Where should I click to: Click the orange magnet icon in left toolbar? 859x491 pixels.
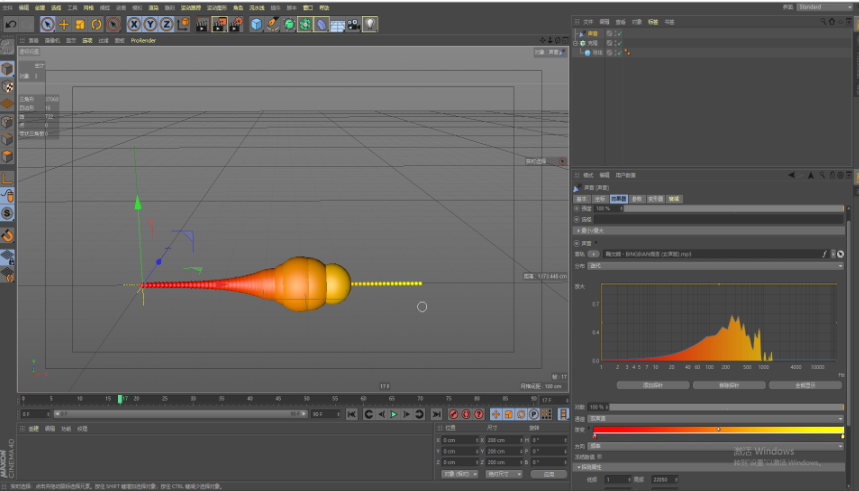click(7, 236)
